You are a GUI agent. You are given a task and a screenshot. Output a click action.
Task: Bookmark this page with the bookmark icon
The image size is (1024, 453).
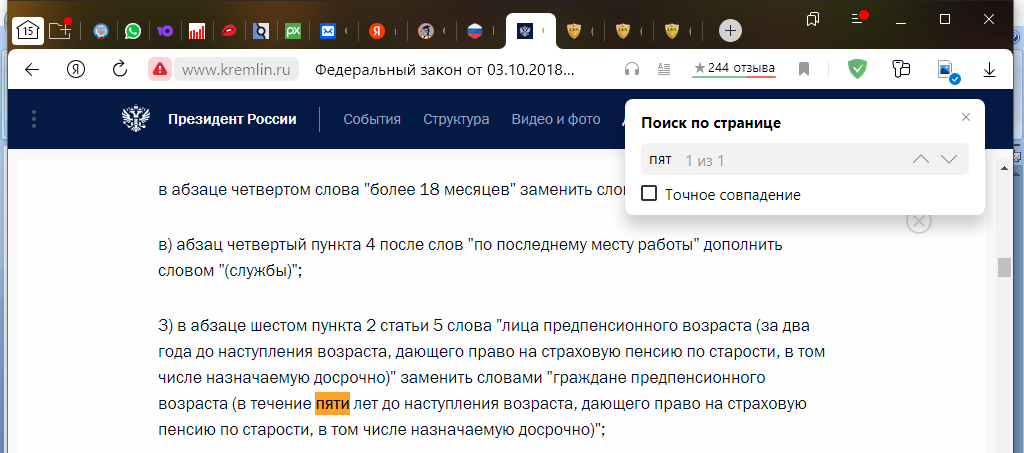804,69
